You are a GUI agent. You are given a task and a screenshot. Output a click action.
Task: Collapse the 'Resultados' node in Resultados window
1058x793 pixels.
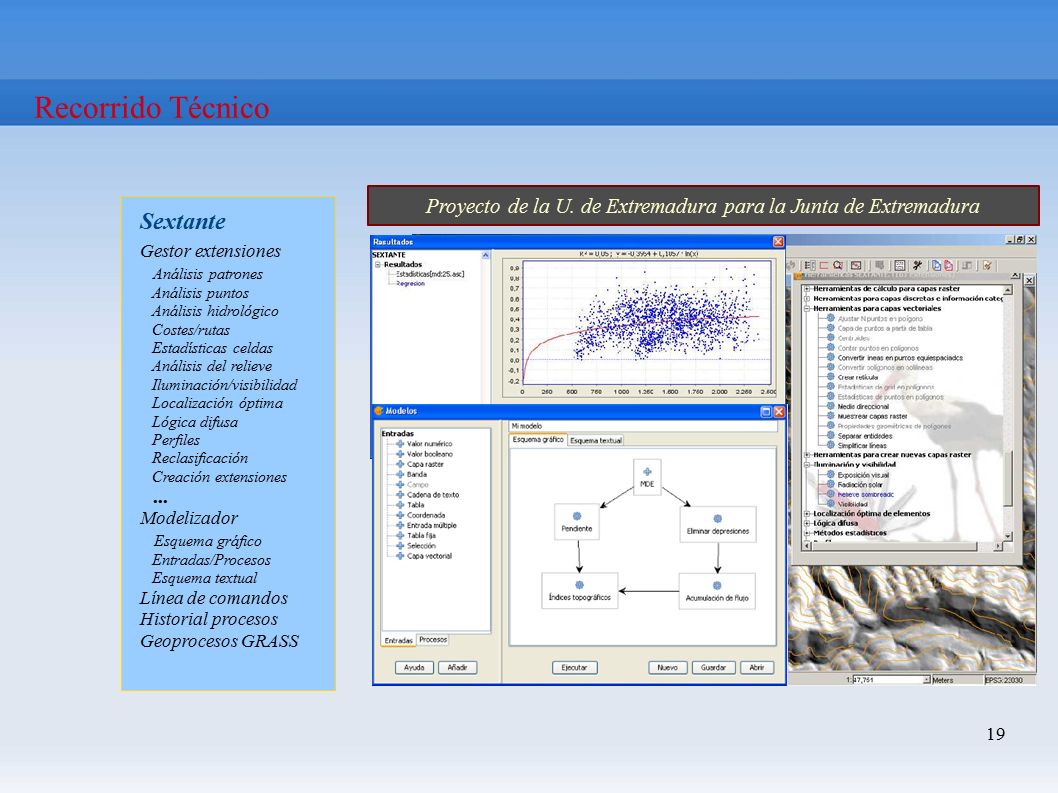pos(378,265)
